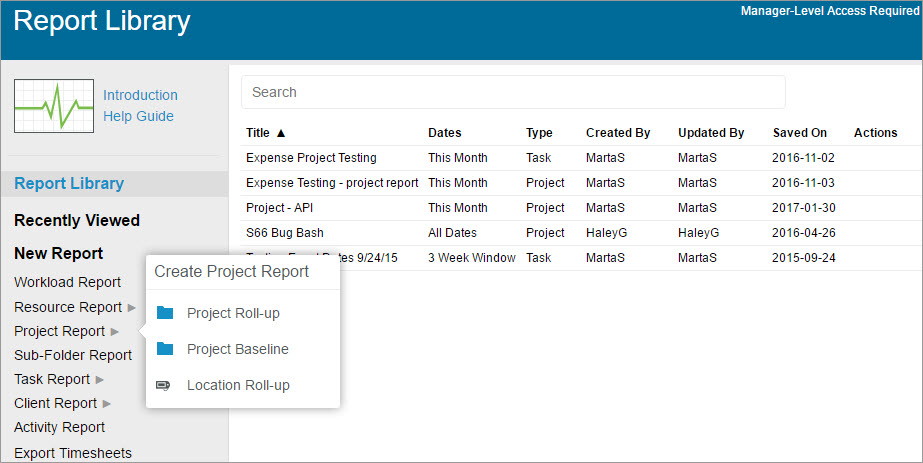The image size is (923, 463).
Task: Click Project Report label in sidebar
Action: 59,331
